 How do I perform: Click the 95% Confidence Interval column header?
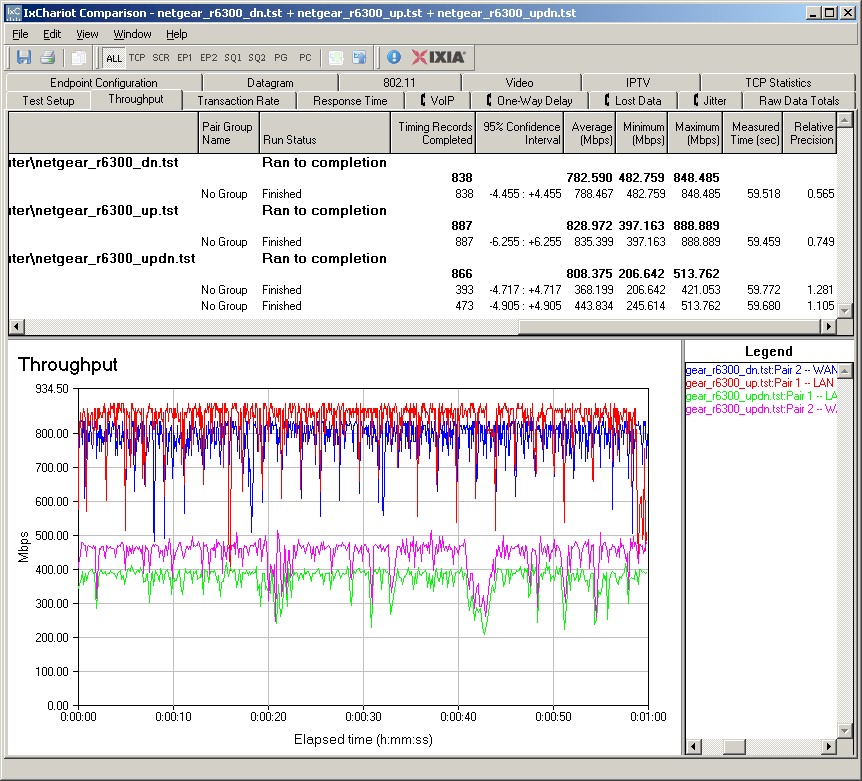(x=519, y=133)
